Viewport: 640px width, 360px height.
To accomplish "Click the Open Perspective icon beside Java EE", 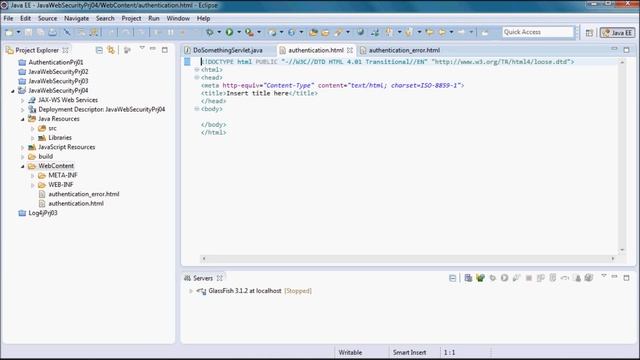I will 589,33.
